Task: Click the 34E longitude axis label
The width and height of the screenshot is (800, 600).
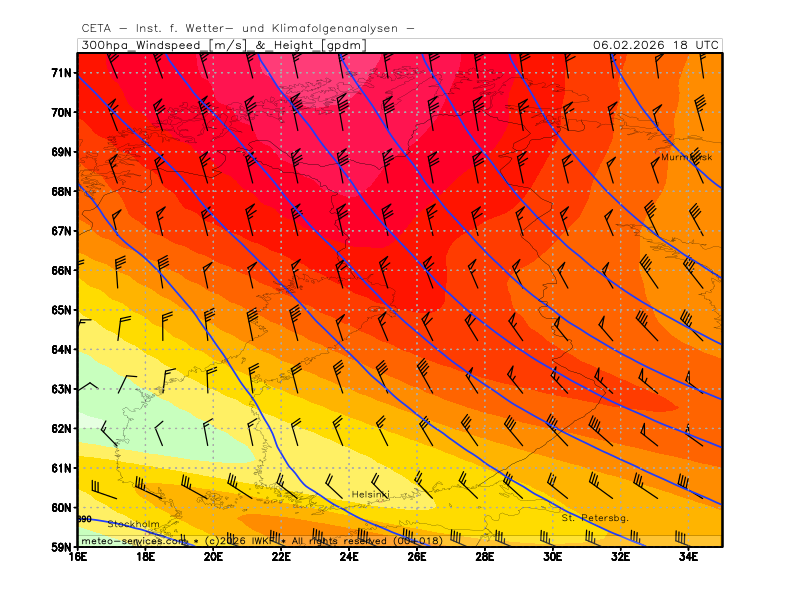Action: [688, 557]
